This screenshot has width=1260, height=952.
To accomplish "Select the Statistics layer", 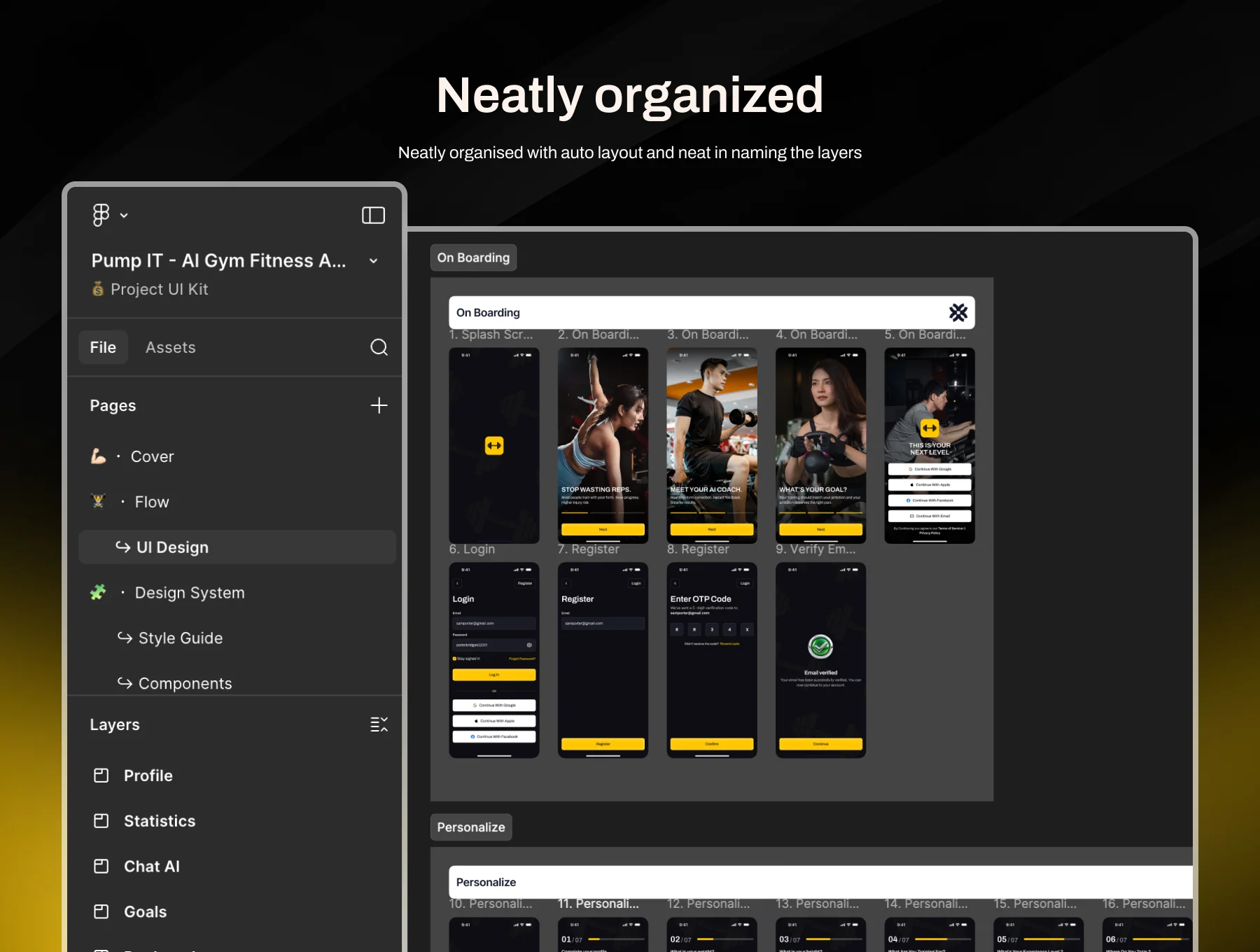I will point(160,821).
